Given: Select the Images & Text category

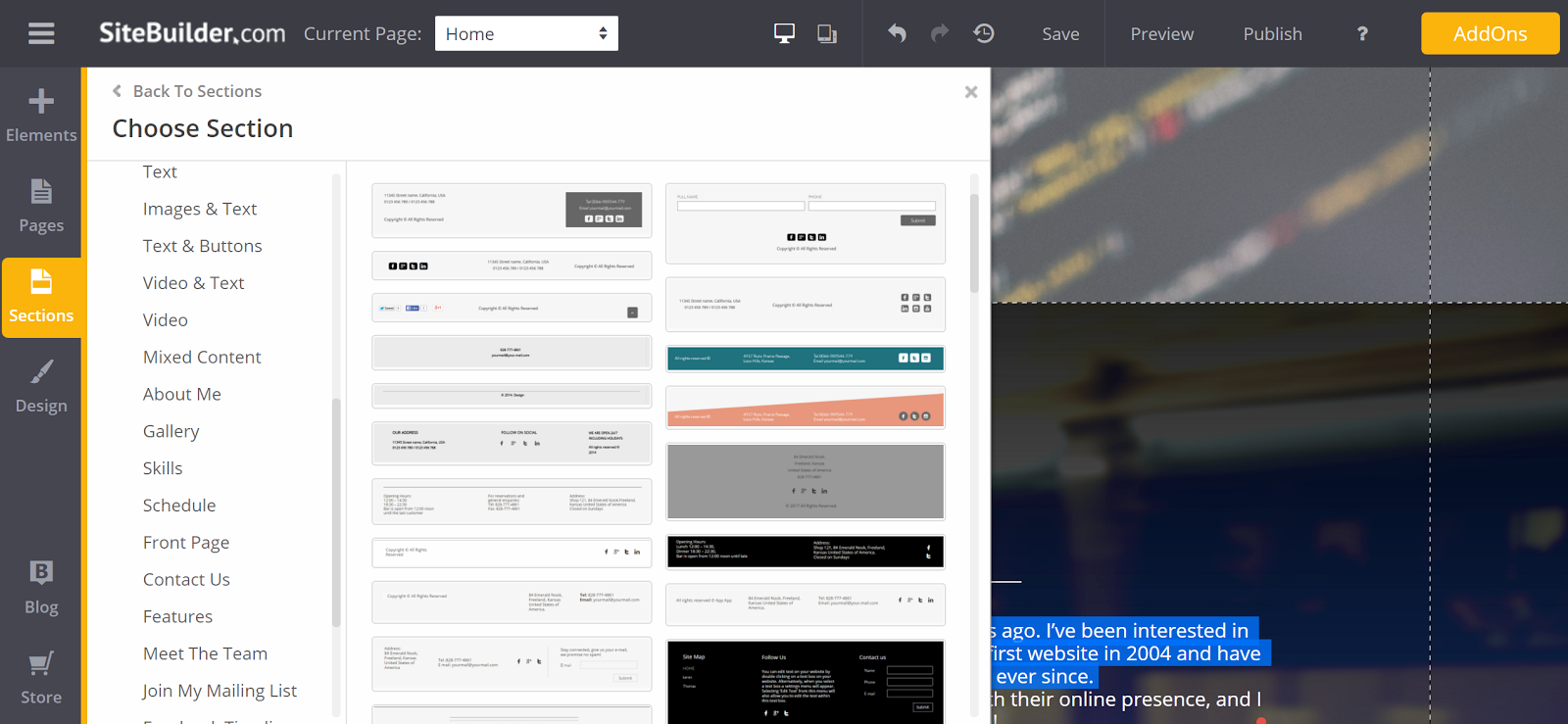Looking at the screenshot, I should tap(200, 209).
